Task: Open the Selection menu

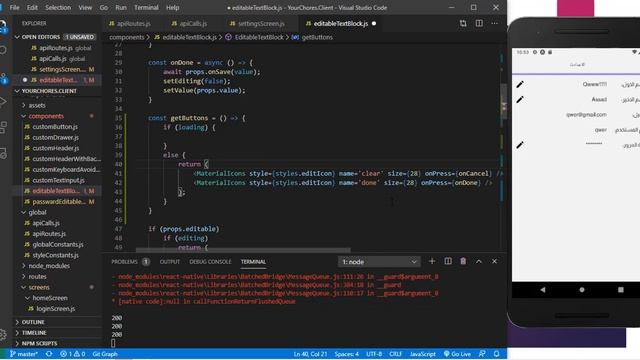Action: pos(58,7)
